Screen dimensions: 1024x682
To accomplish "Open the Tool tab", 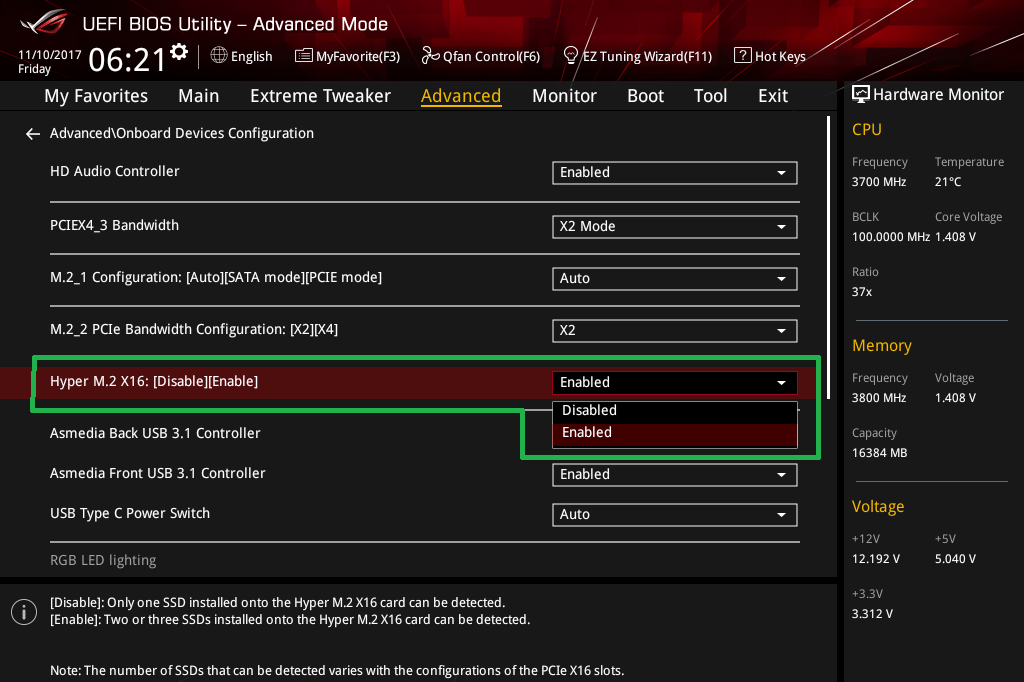I will (710, 96).
